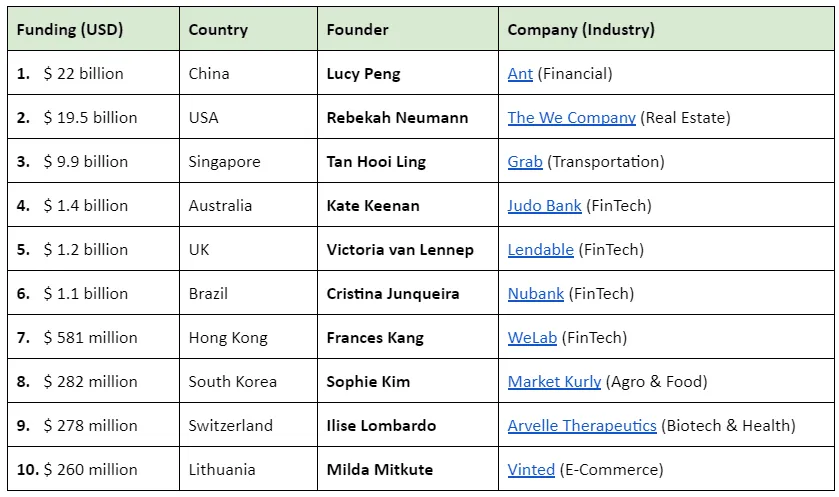This screenshot has height=497, width=839.
Task: Follow the Vinted hyperlink
Action: point(531,469)
